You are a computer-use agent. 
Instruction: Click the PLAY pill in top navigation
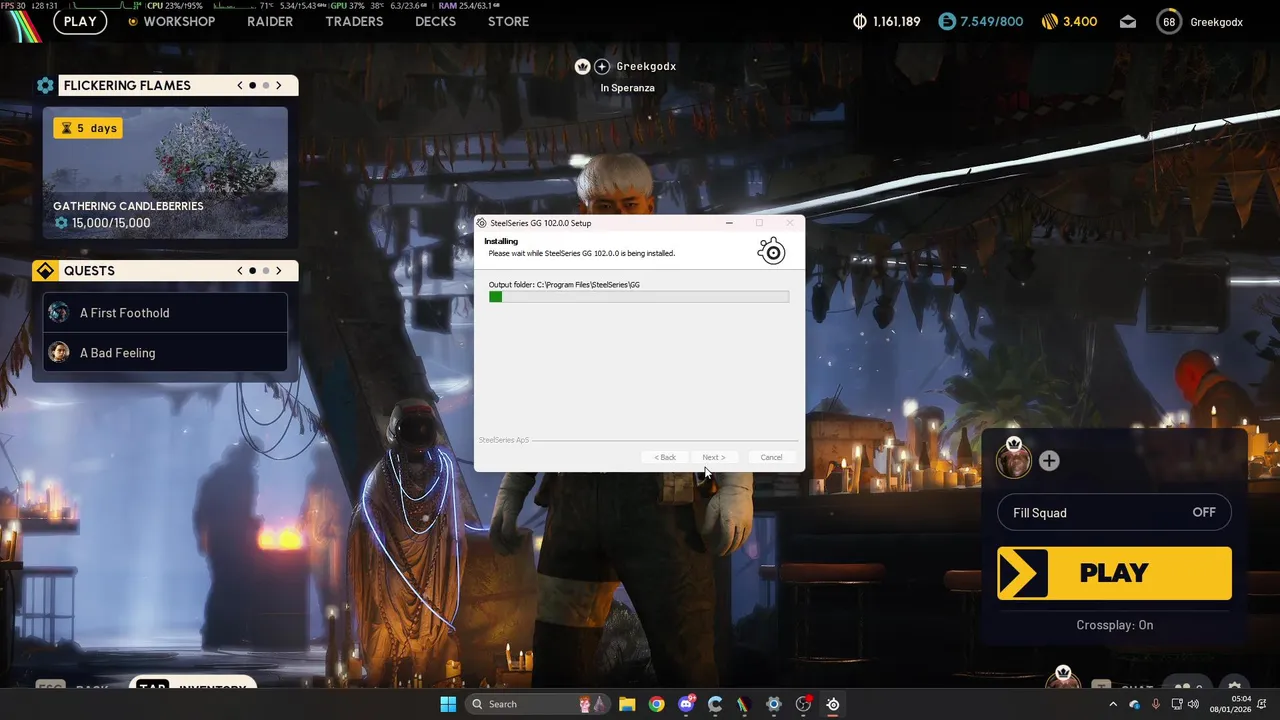coord(80,21)
